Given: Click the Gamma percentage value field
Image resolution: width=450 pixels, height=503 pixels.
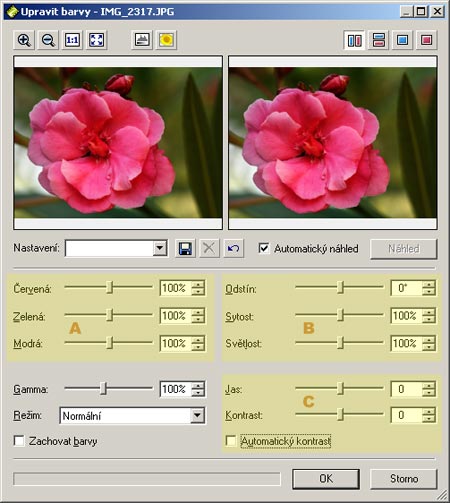Looking at the screenshot, I should 176,389.
